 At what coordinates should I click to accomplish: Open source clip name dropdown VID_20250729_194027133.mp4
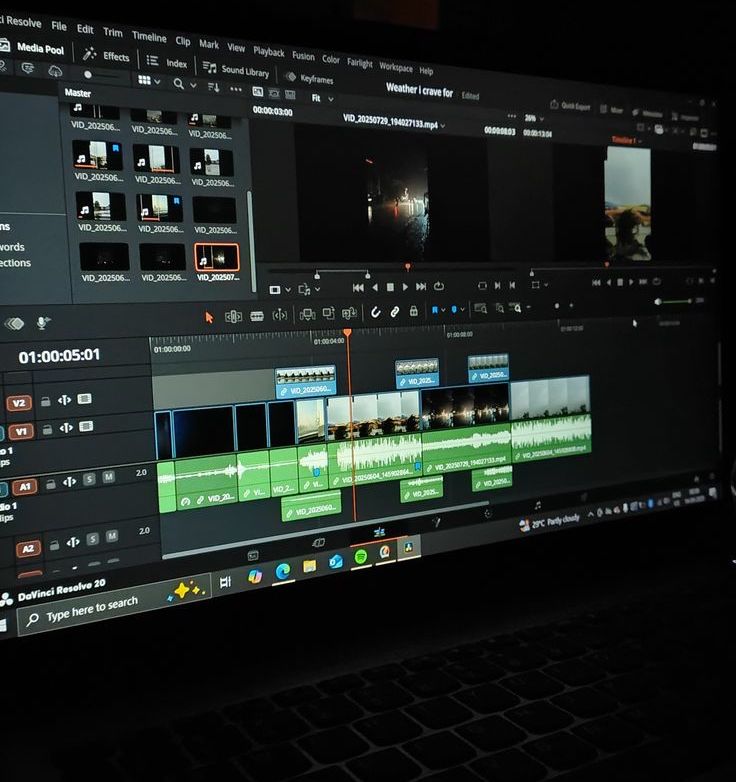(x=394, y=121)
